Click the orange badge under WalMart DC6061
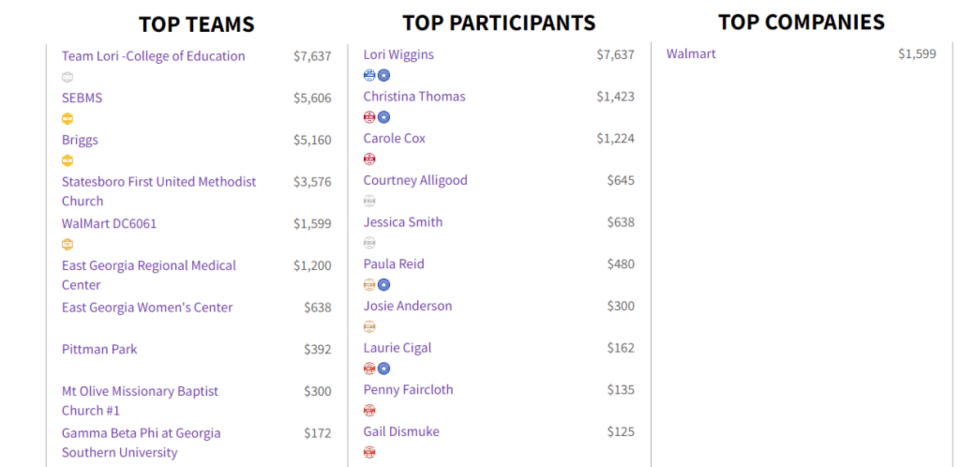The width and height of the screenshot is (960, 467). tap(67, 244)
